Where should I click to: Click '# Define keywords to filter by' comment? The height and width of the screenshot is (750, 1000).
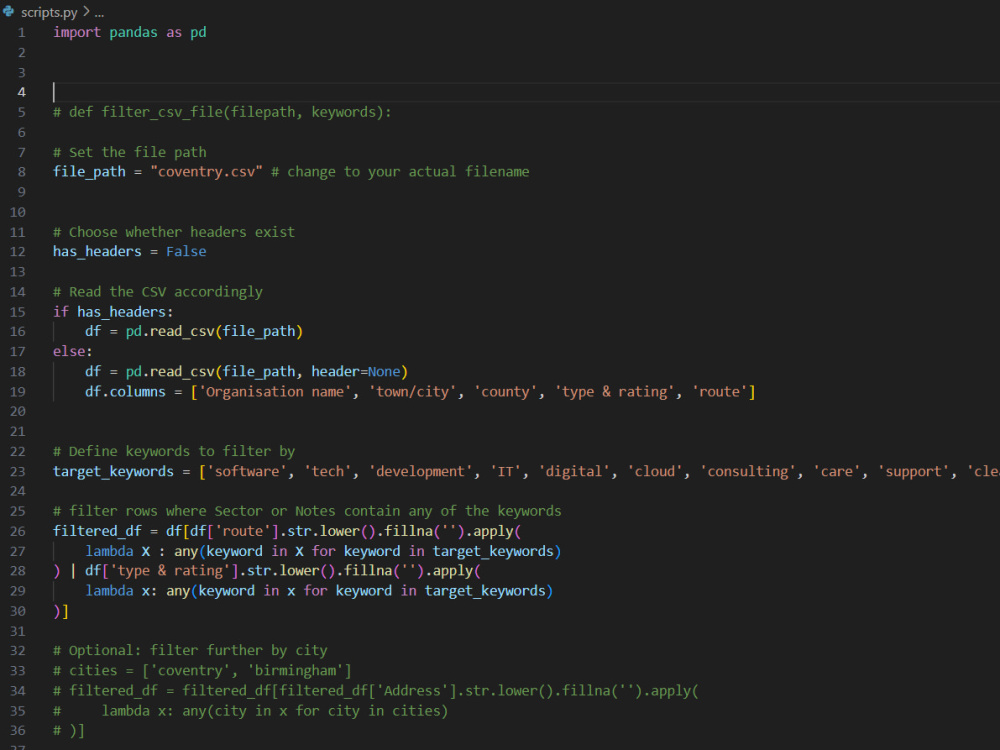(173, 452)
